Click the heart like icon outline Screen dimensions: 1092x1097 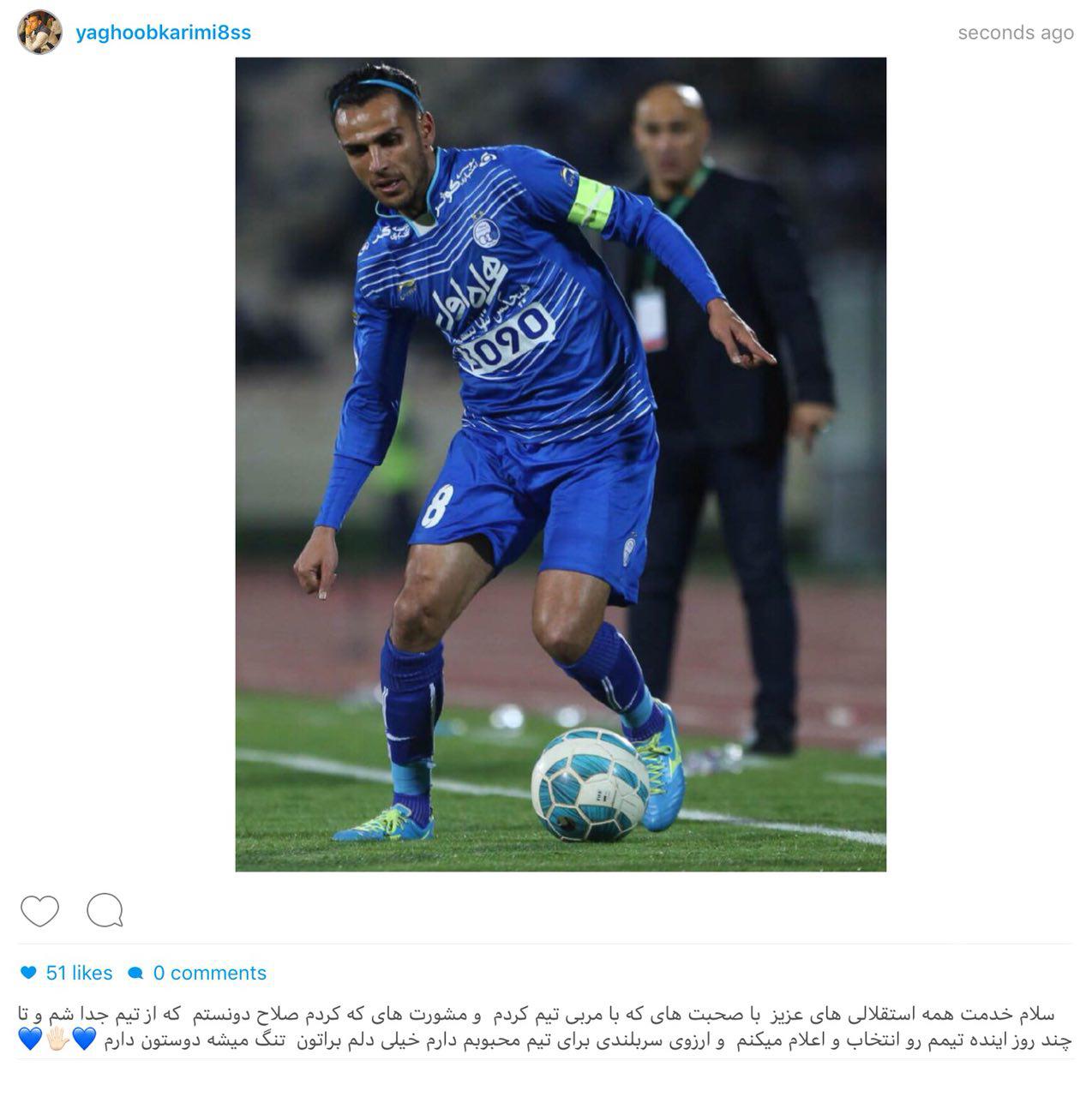(x=39, y=910)
